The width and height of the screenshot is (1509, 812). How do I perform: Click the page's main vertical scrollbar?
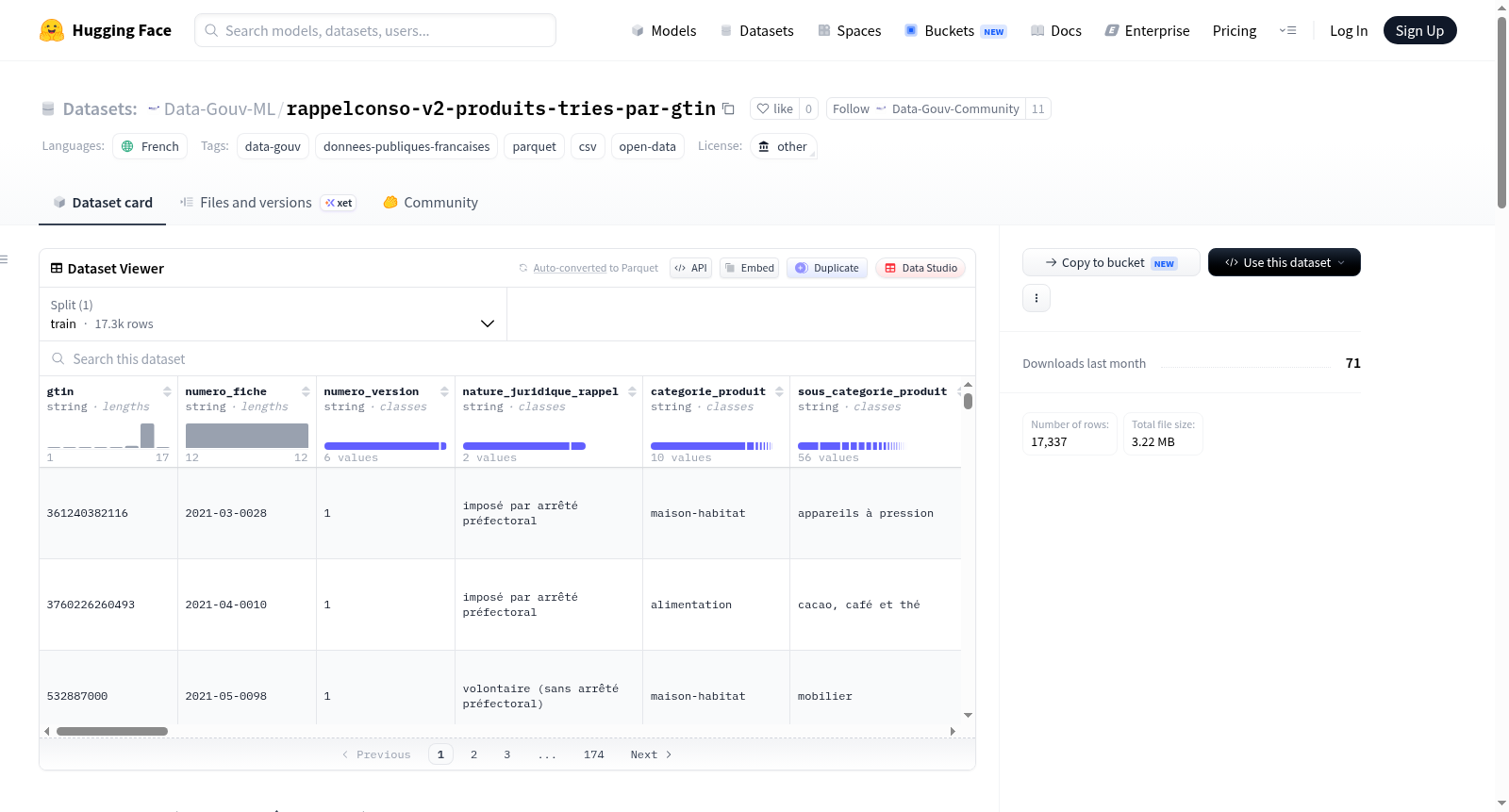tap(1501, 111)
